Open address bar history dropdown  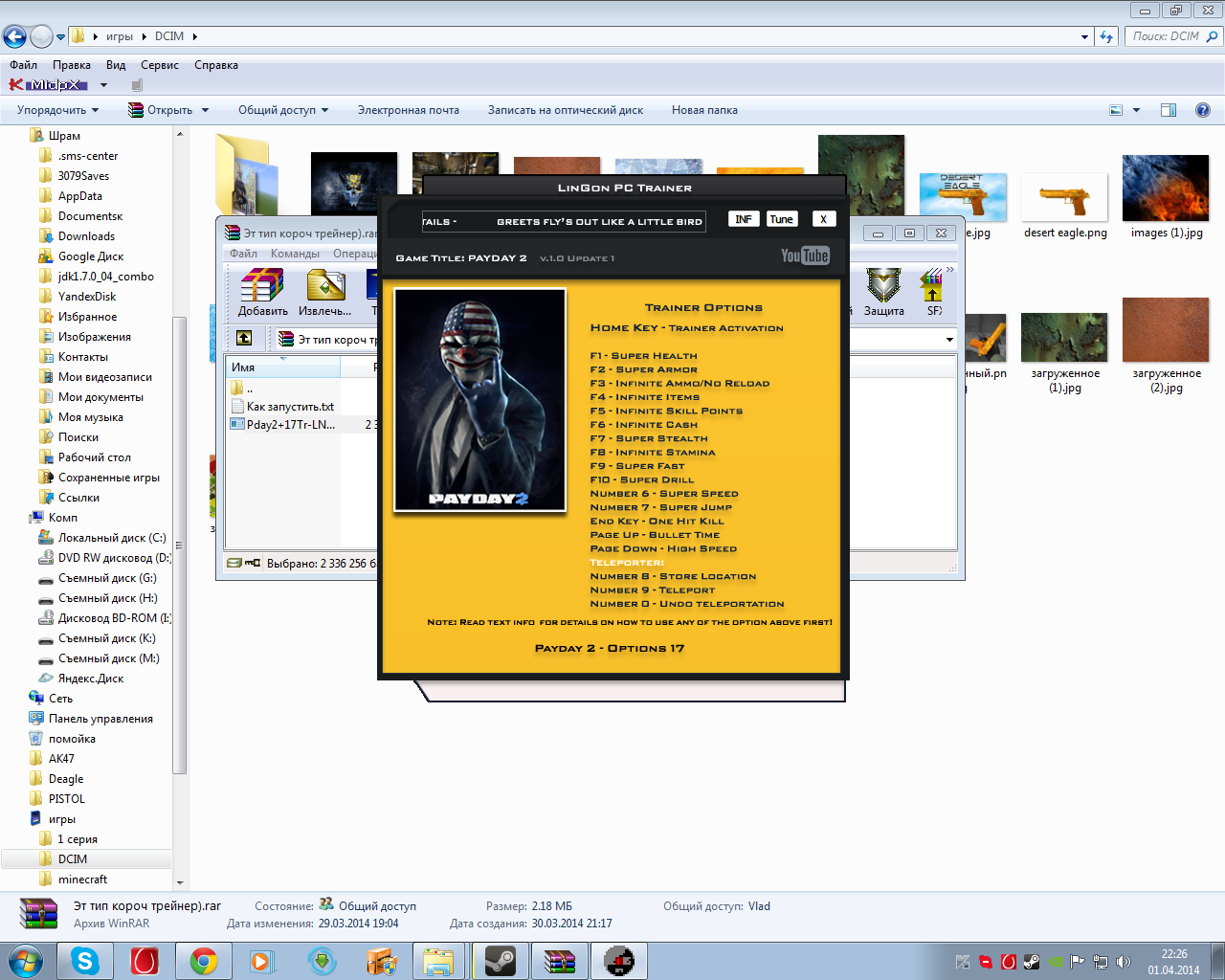point(1084,36)
